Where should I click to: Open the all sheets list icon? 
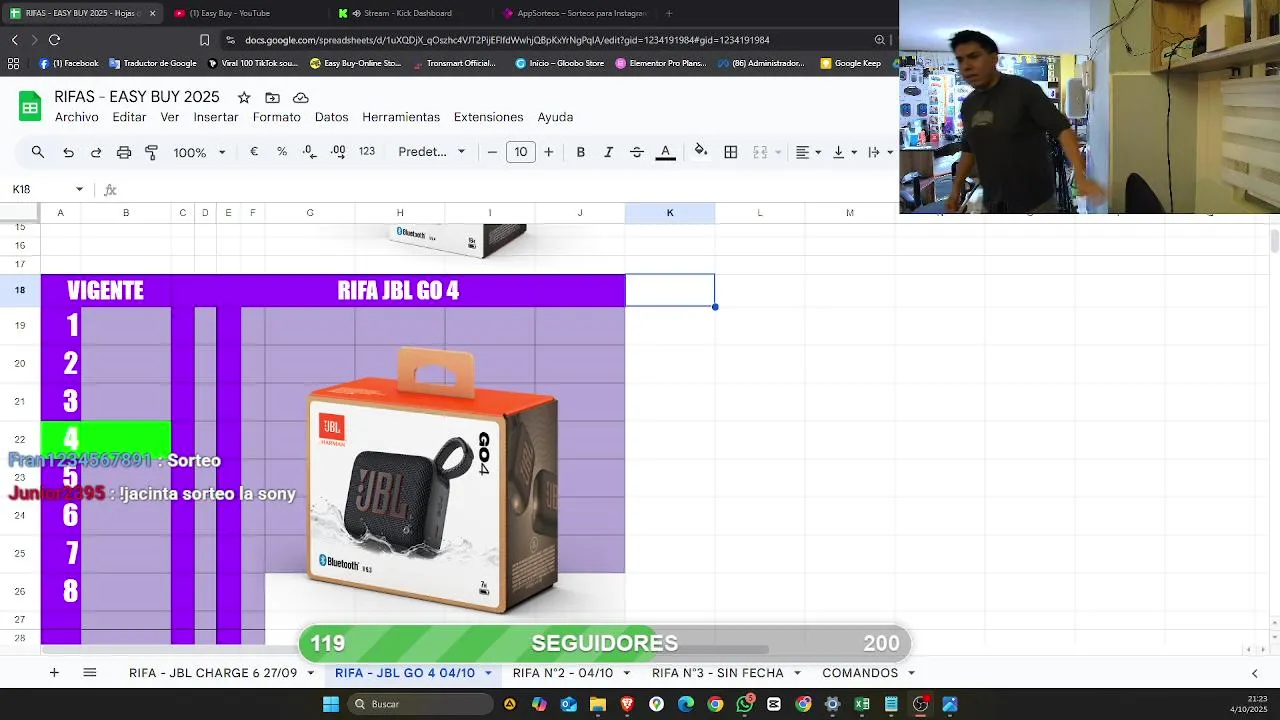[90, 673]
